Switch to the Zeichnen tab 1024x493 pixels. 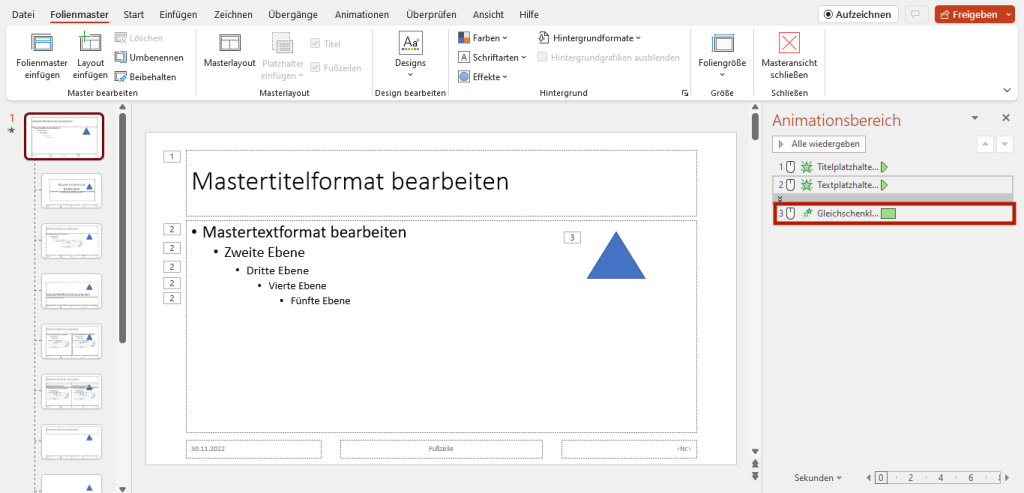[x=232, y=14]
